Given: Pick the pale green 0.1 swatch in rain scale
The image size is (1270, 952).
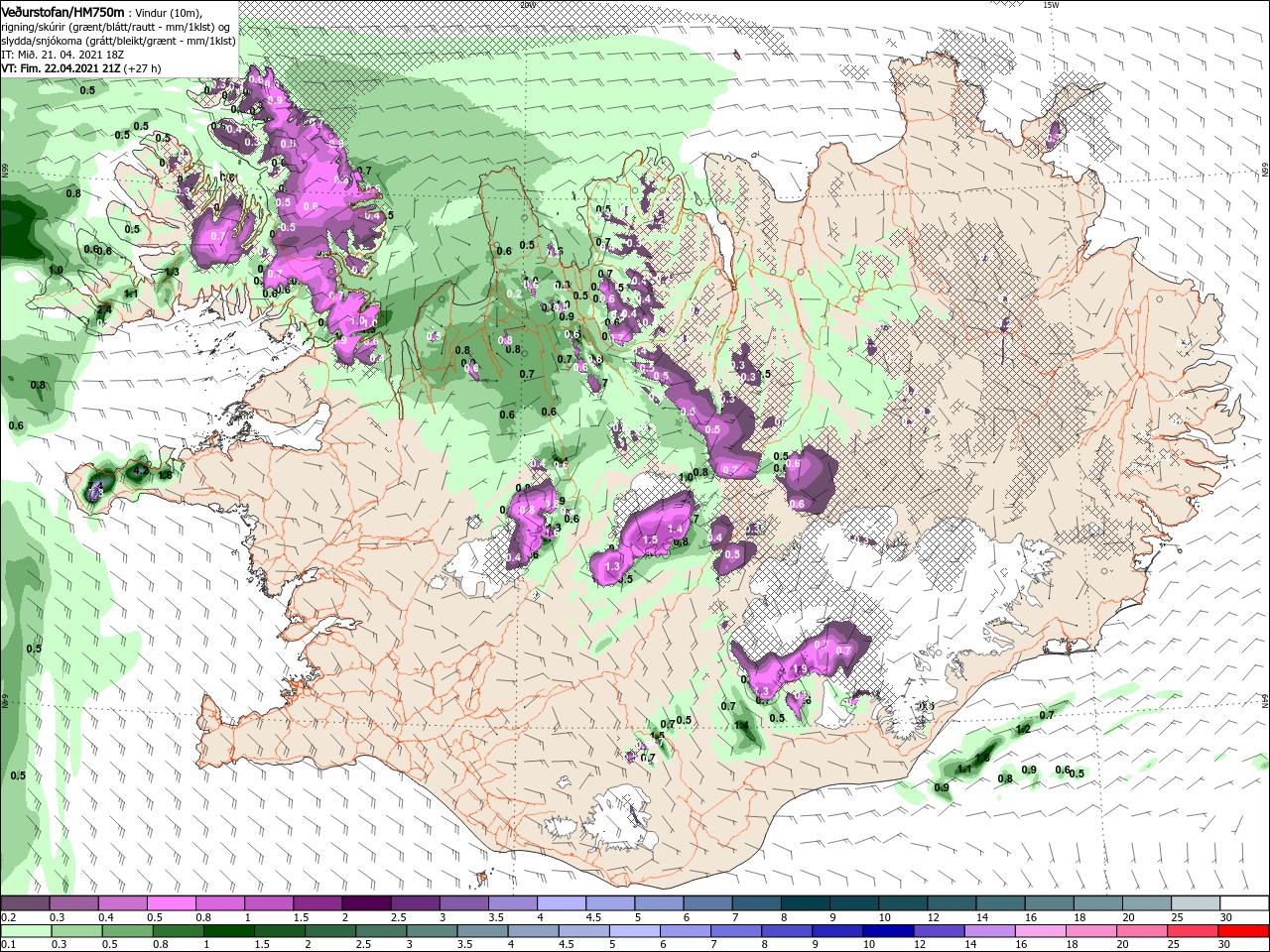Looking at the screenshot, I should 25,931.
